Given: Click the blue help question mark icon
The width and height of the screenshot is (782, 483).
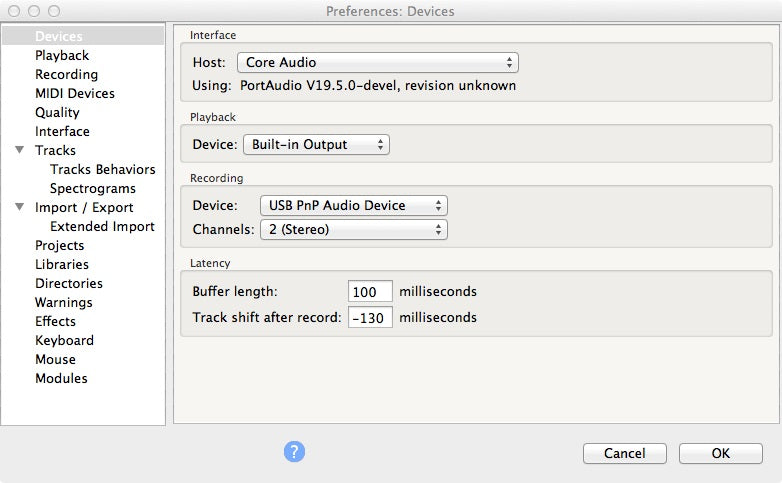Looking at the screenshot, I should point(294,452).
